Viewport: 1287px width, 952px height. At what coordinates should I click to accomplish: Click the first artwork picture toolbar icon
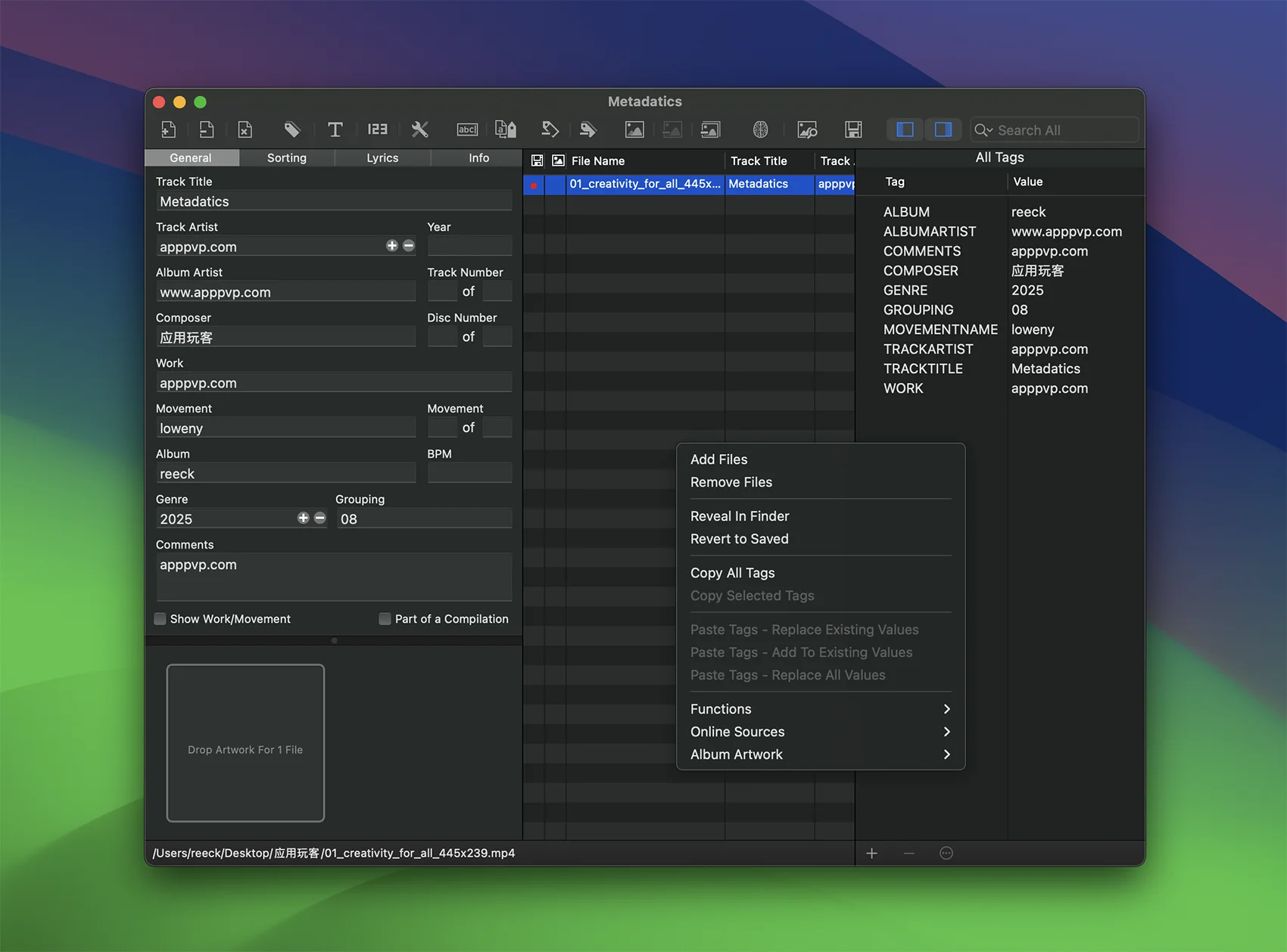tap(634, 129)
